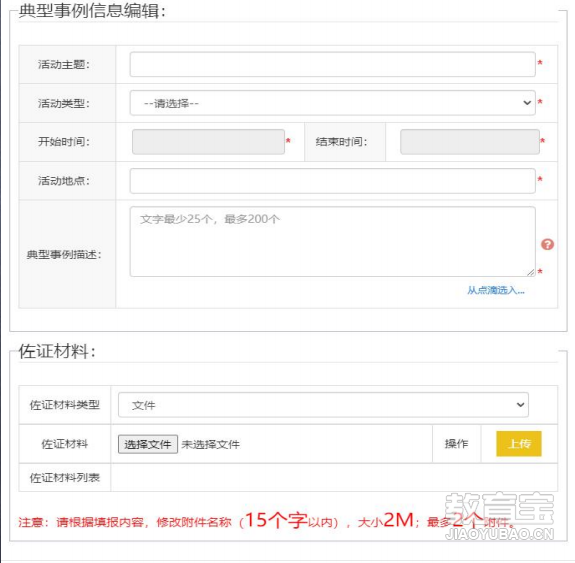Click the 结束时间 date field
The height and width of the screenshot is (563, 575).
coord(470,142)
